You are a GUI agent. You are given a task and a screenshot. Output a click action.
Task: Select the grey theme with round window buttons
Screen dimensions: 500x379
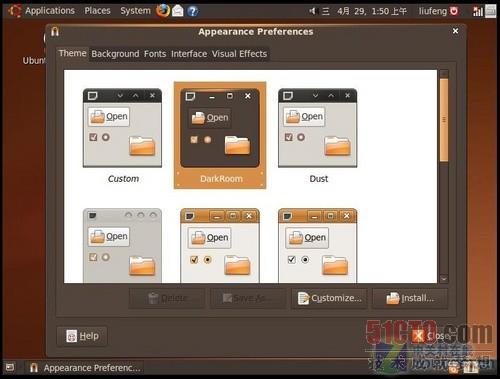(x=122, y=246)
